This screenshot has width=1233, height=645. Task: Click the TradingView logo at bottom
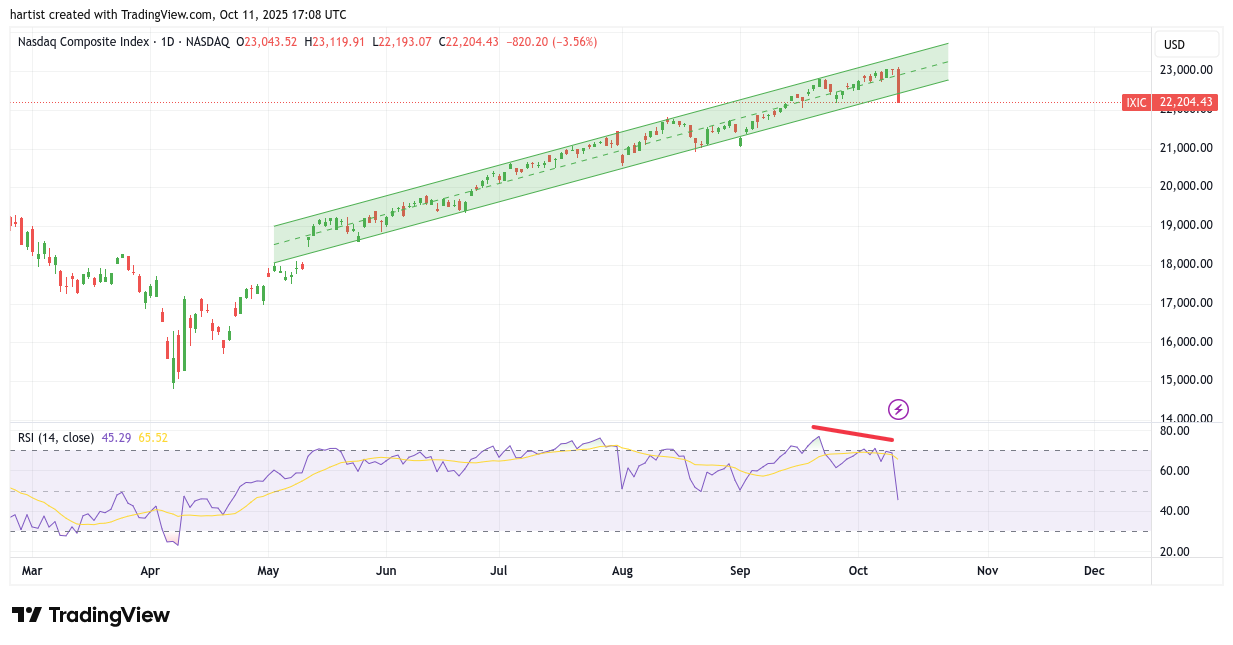(x=91, y=615)
